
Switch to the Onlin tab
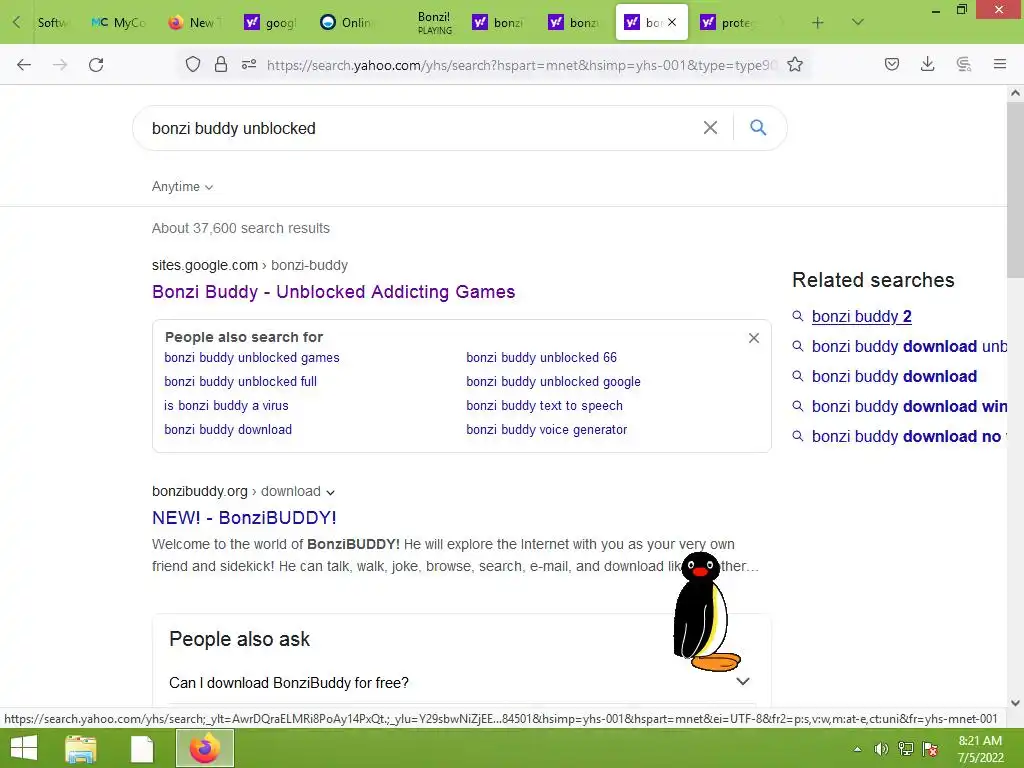pyautogui.click(x=346, y=23)
